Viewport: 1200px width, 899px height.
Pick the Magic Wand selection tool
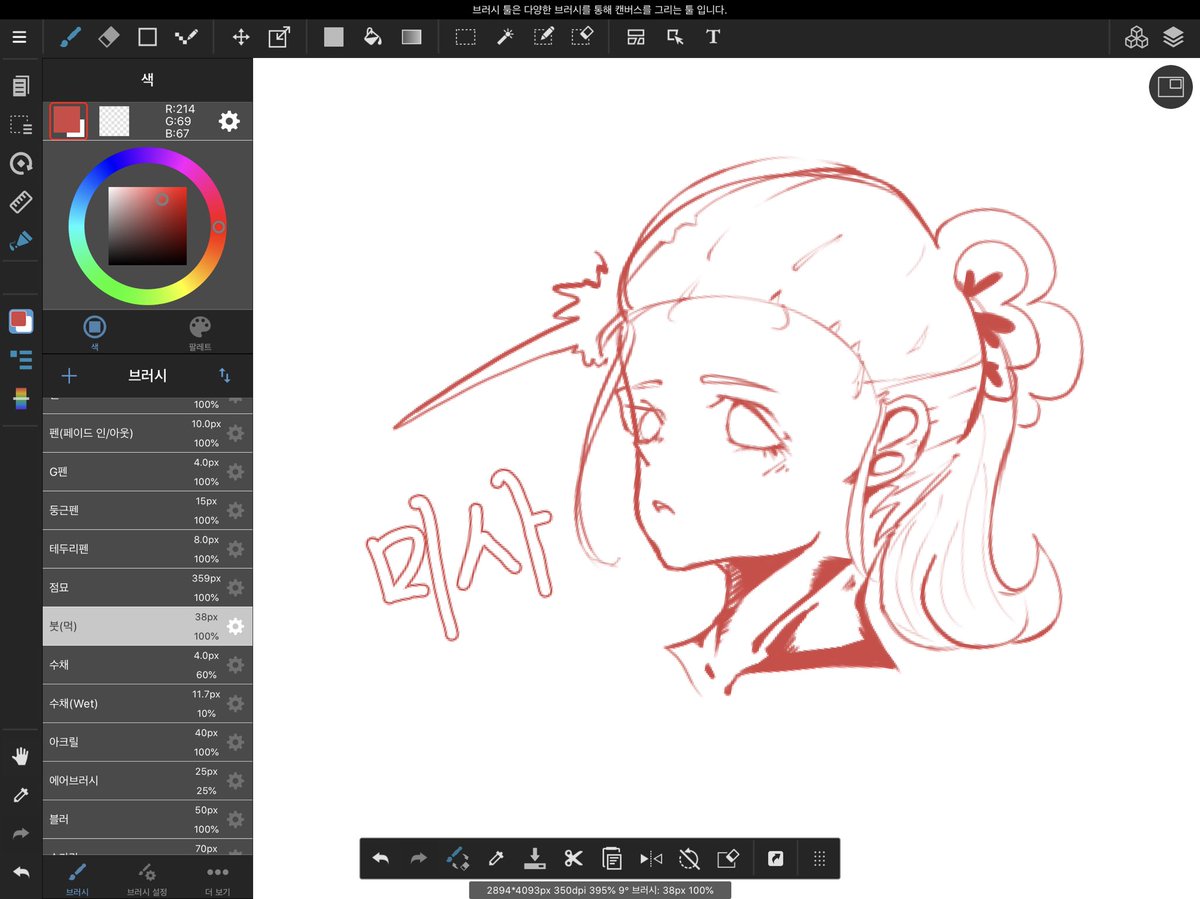coord(505,37)
